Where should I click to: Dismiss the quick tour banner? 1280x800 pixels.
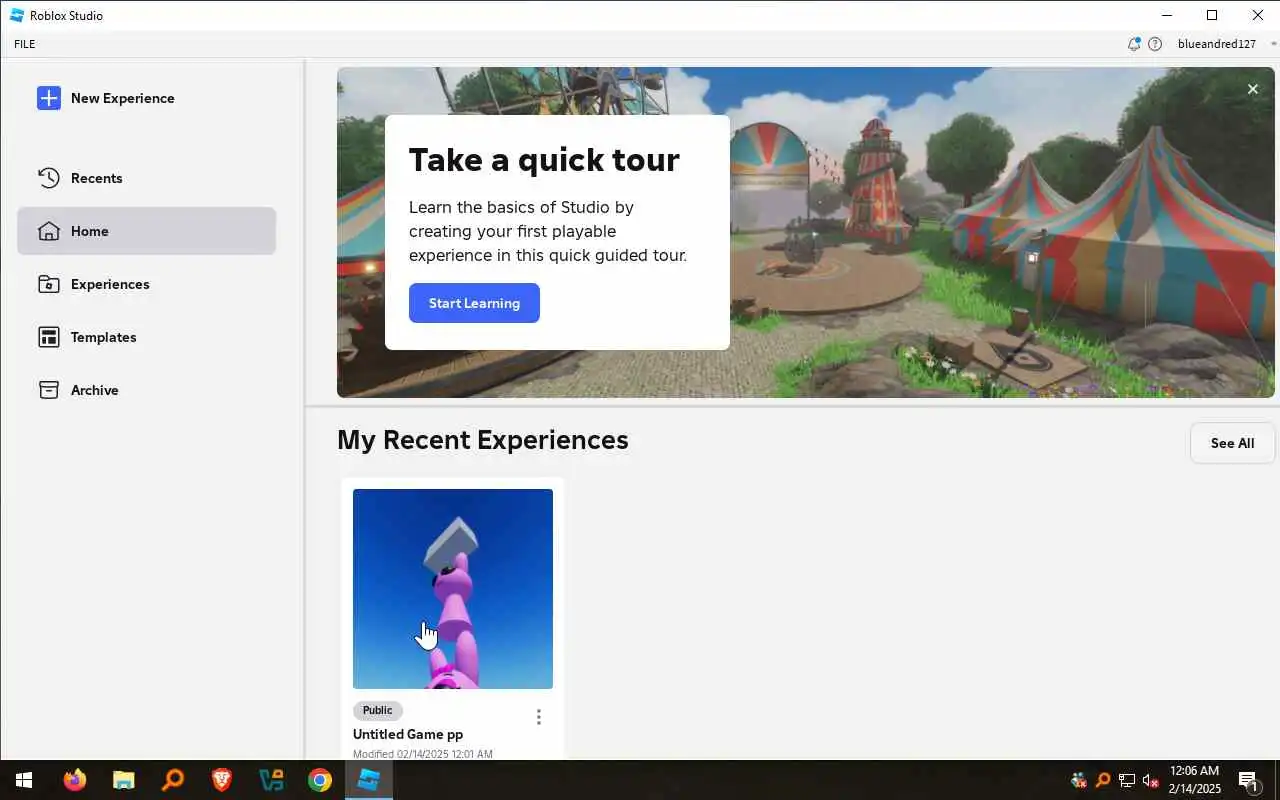click(x=1252, y=89)
